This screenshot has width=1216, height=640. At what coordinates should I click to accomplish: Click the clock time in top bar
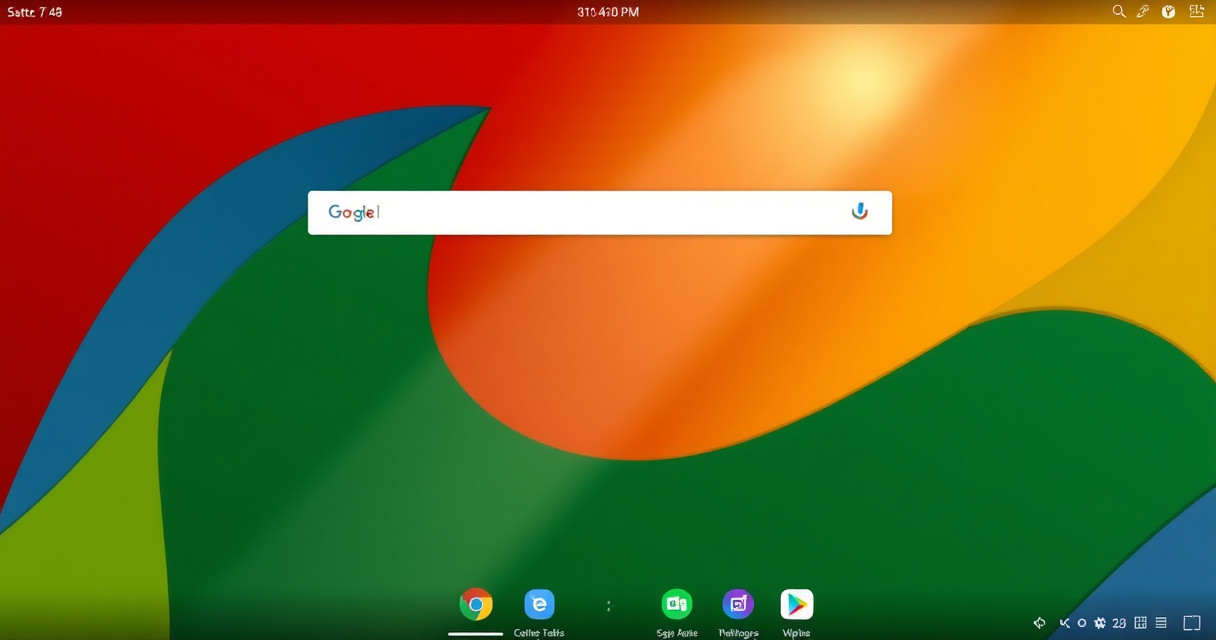[608, 12]
